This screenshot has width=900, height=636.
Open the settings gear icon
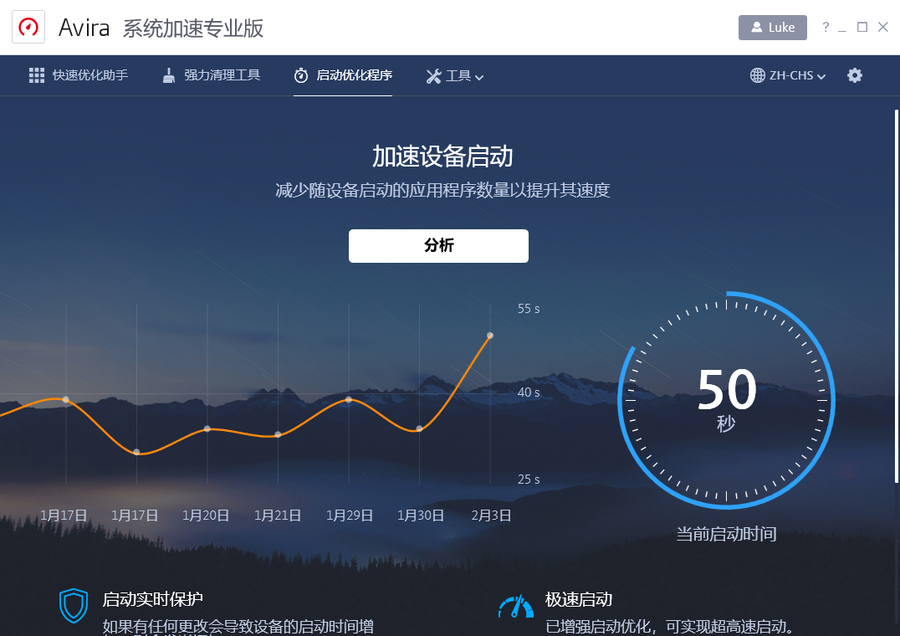point(855,75)
